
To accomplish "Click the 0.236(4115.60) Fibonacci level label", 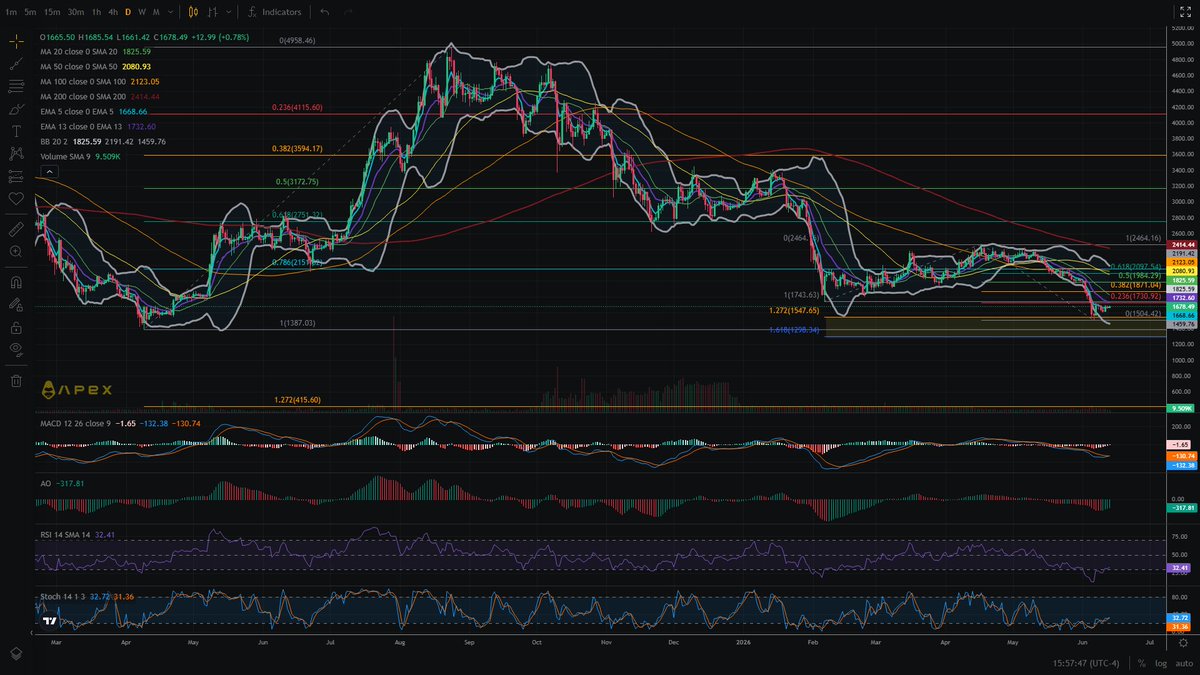I will [297, 107].
